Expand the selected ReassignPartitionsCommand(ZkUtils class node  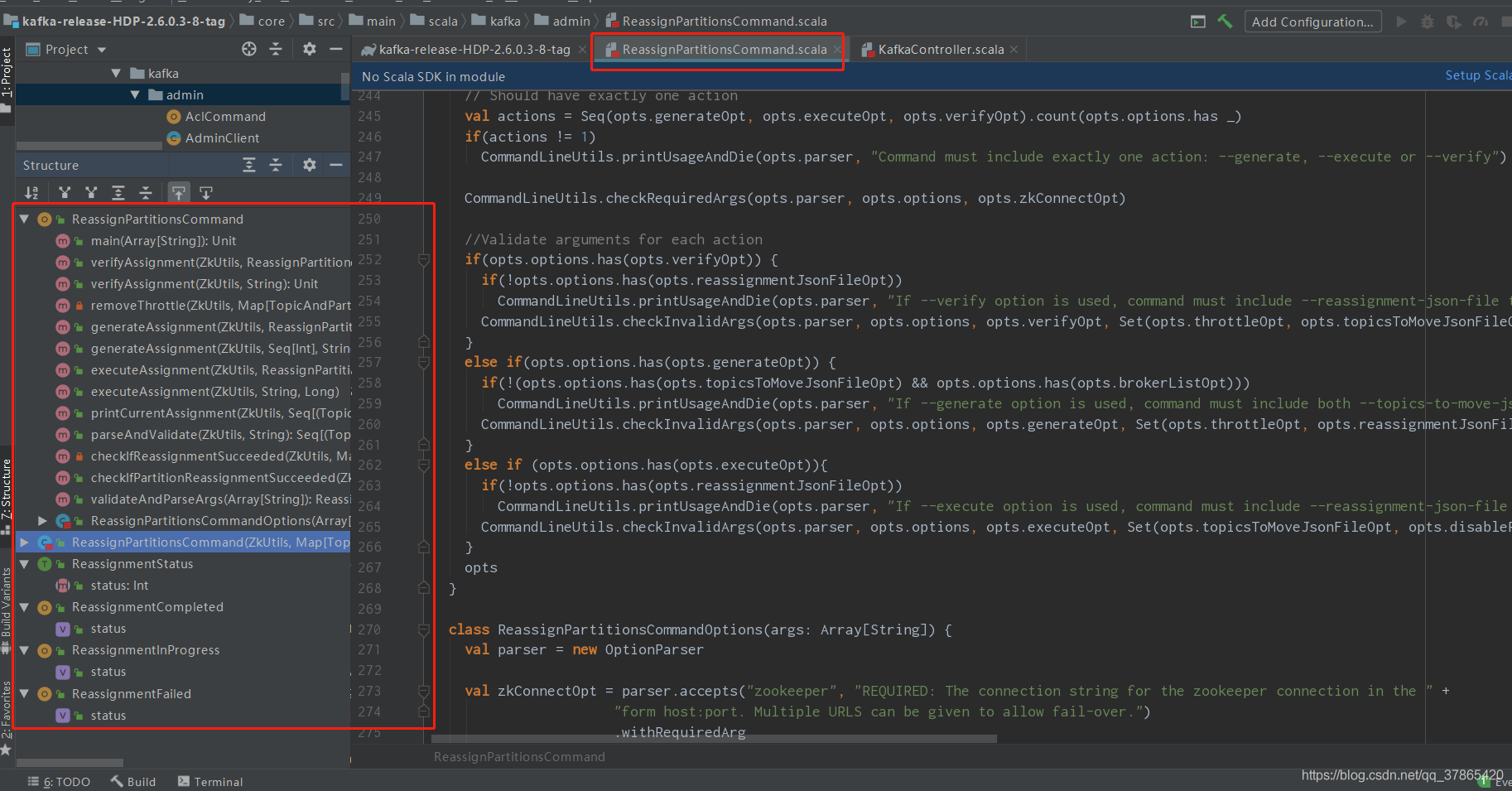pos(24,543)
